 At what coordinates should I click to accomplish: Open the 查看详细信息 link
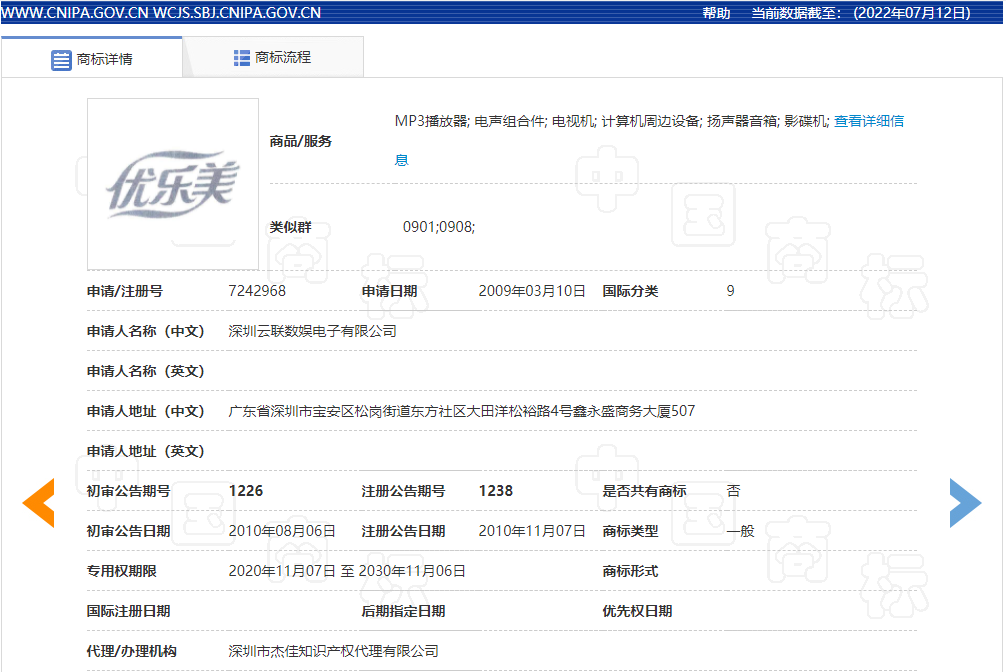tap(869, 121)
